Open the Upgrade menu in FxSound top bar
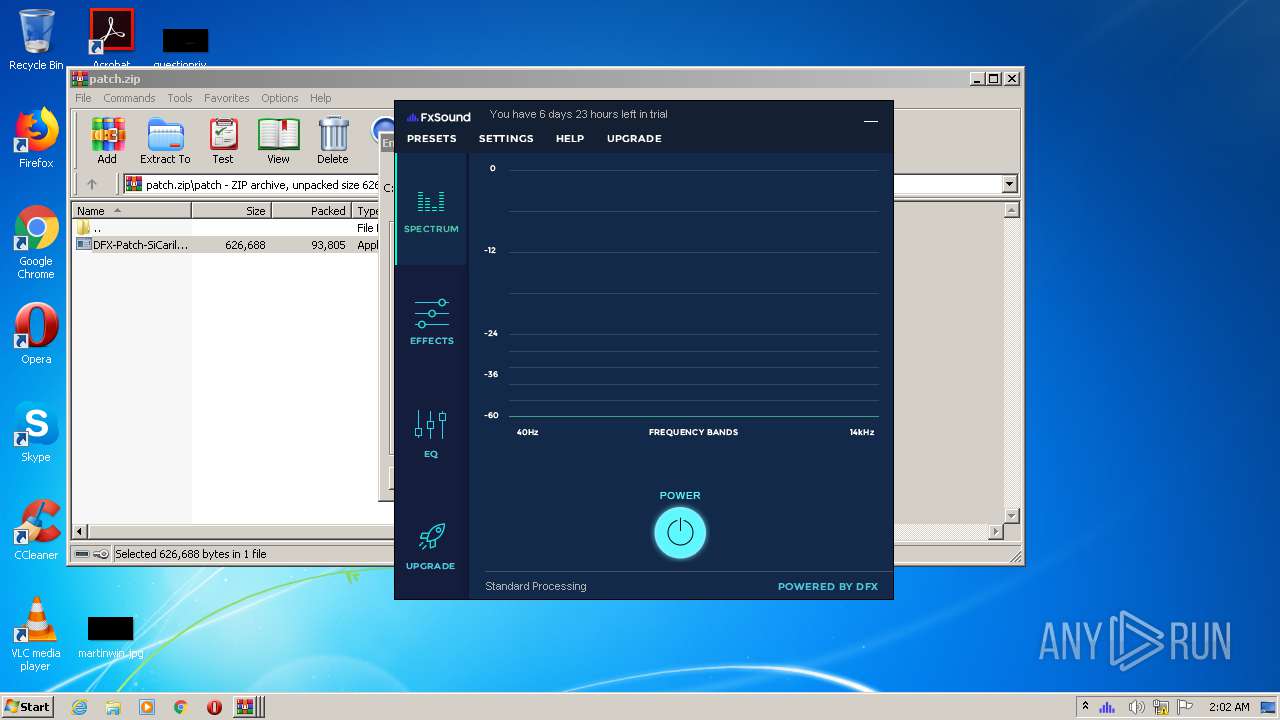 [634, 139]
